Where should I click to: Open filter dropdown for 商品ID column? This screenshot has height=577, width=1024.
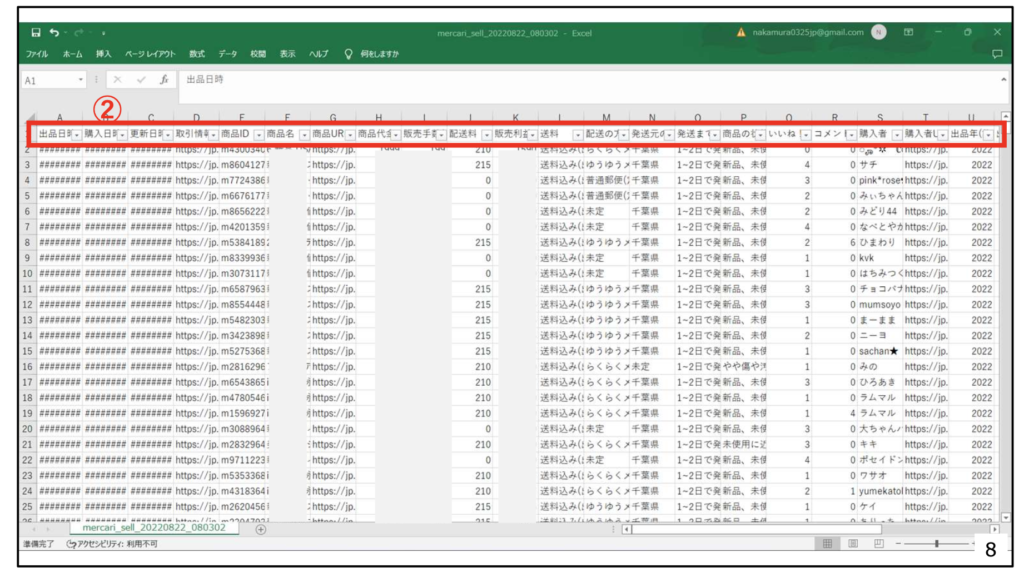pos(259,134)
